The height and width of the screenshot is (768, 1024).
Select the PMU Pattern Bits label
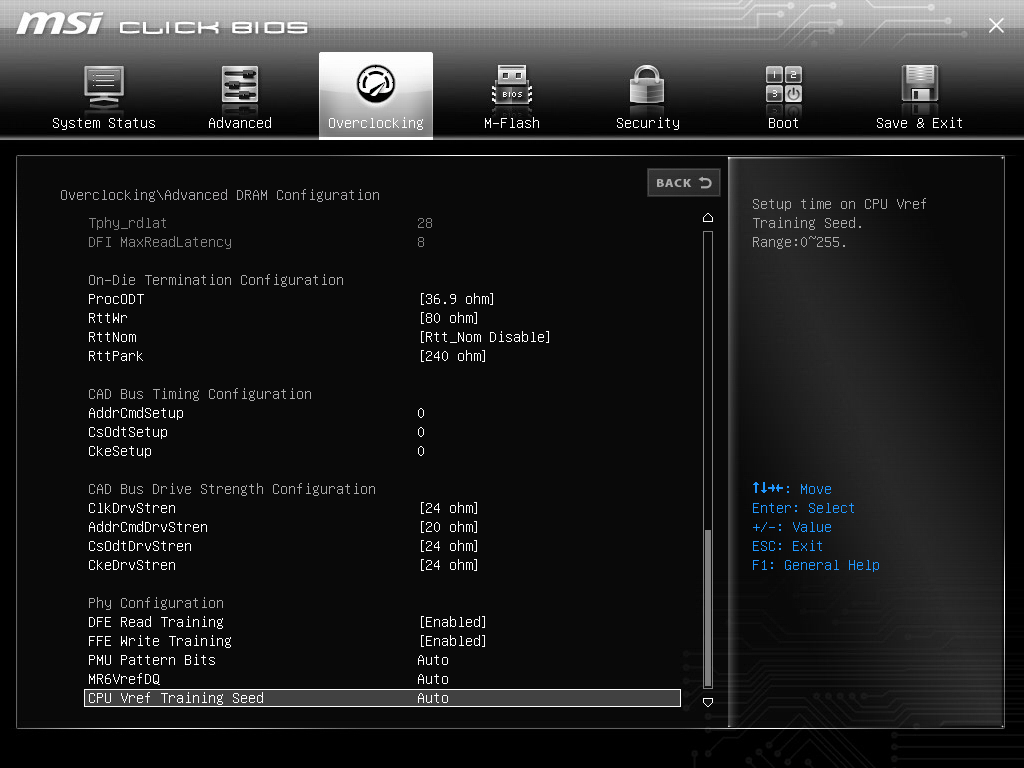click(x=152, y=660)
